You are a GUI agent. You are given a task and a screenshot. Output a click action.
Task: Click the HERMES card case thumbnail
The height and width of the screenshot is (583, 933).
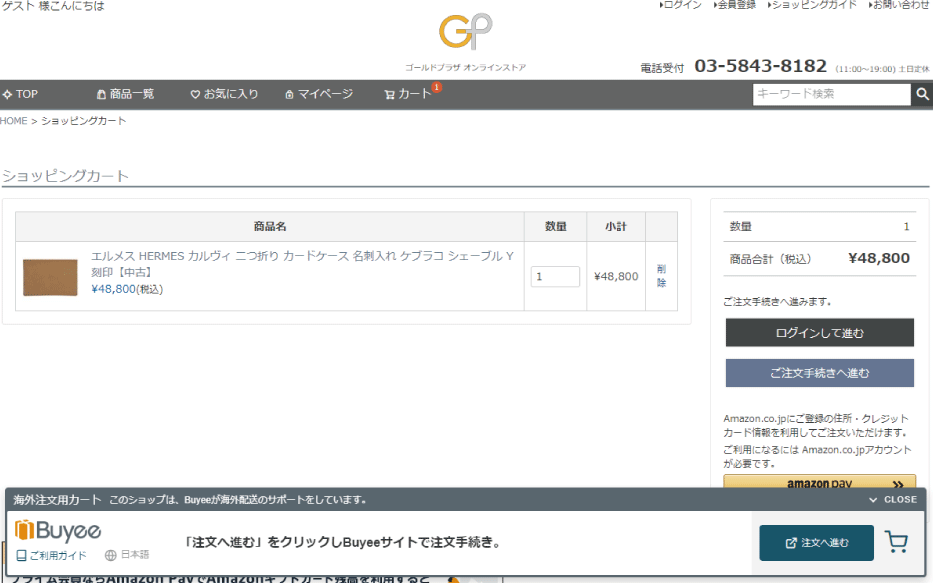click(x=50, y=277)
